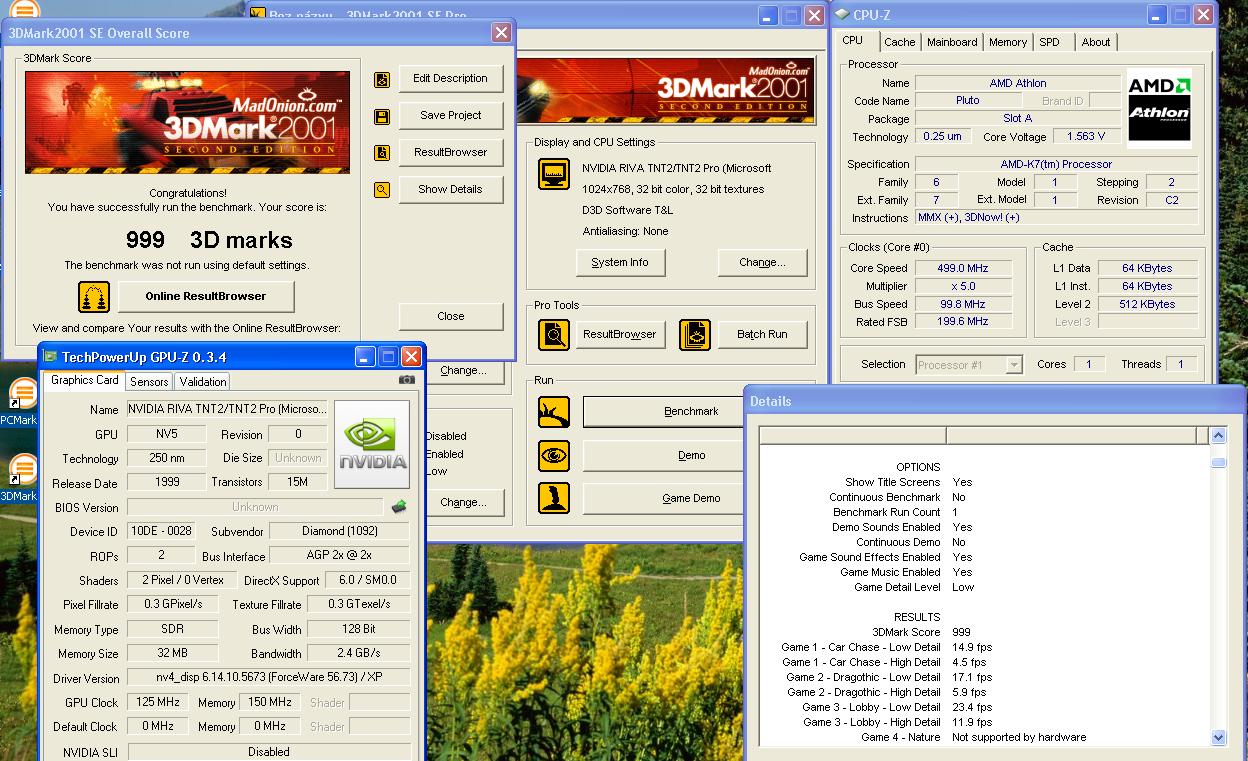
Task: Click the Save Project button
Action: [451, 116]
